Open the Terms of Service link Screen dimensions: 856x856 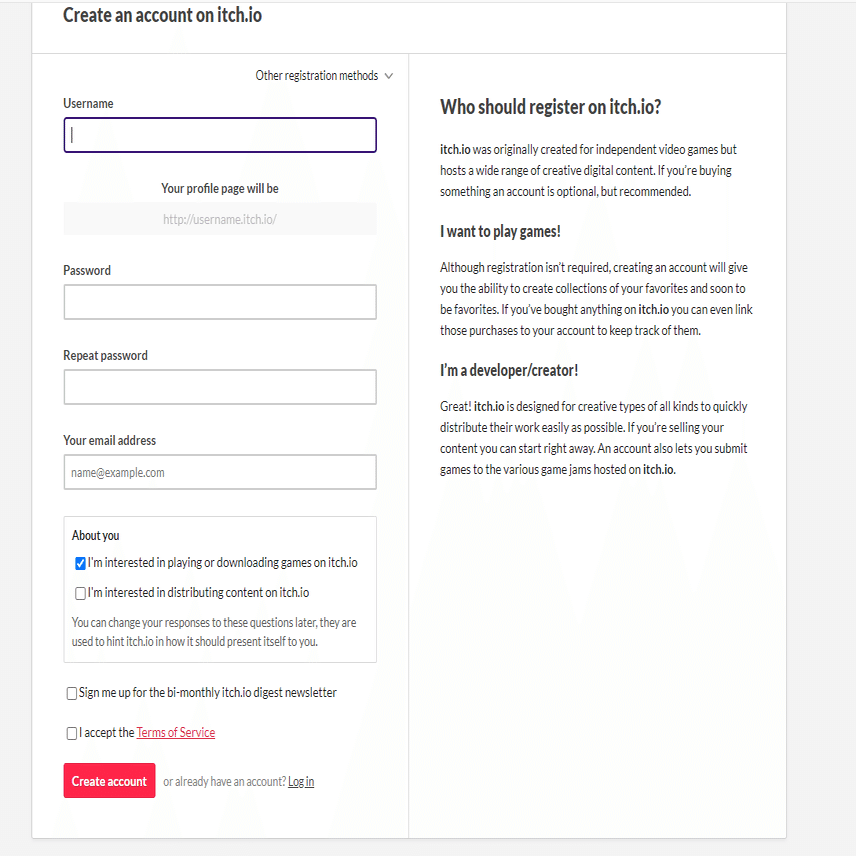pyautogui.click(x=176, y=733)
